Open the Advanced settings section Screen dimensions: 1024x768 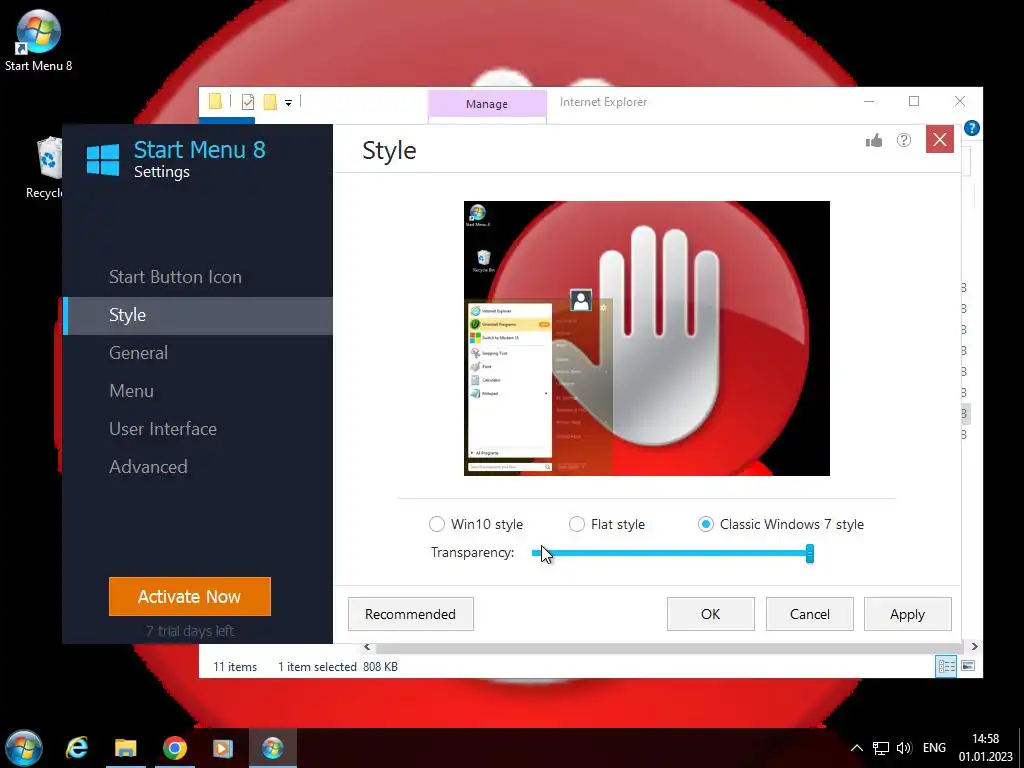148,467
